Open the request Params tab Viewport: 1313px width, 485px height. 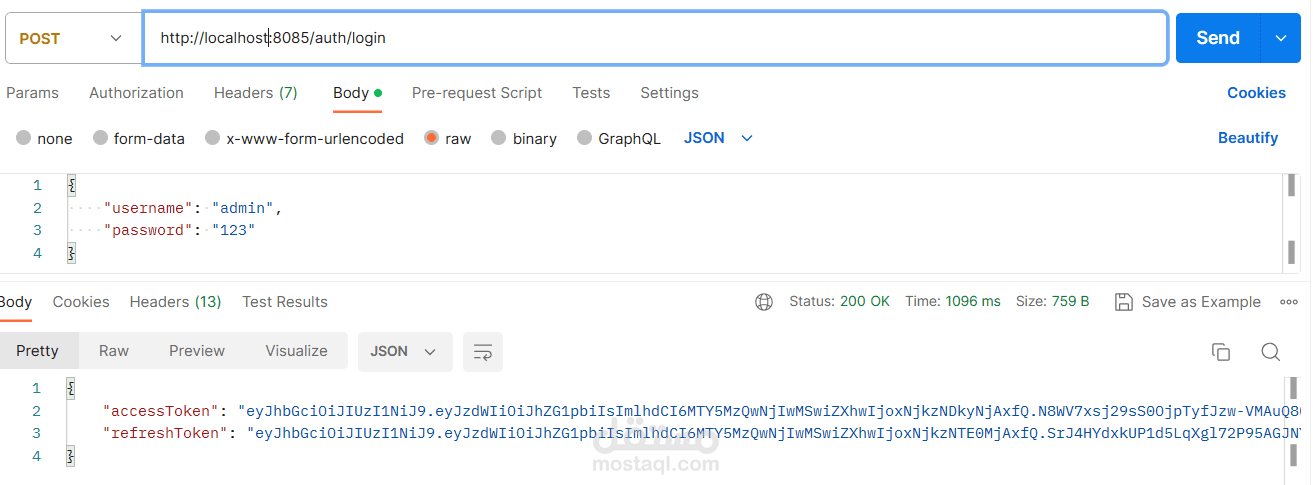pyautogui.click(x=32, y=93)
